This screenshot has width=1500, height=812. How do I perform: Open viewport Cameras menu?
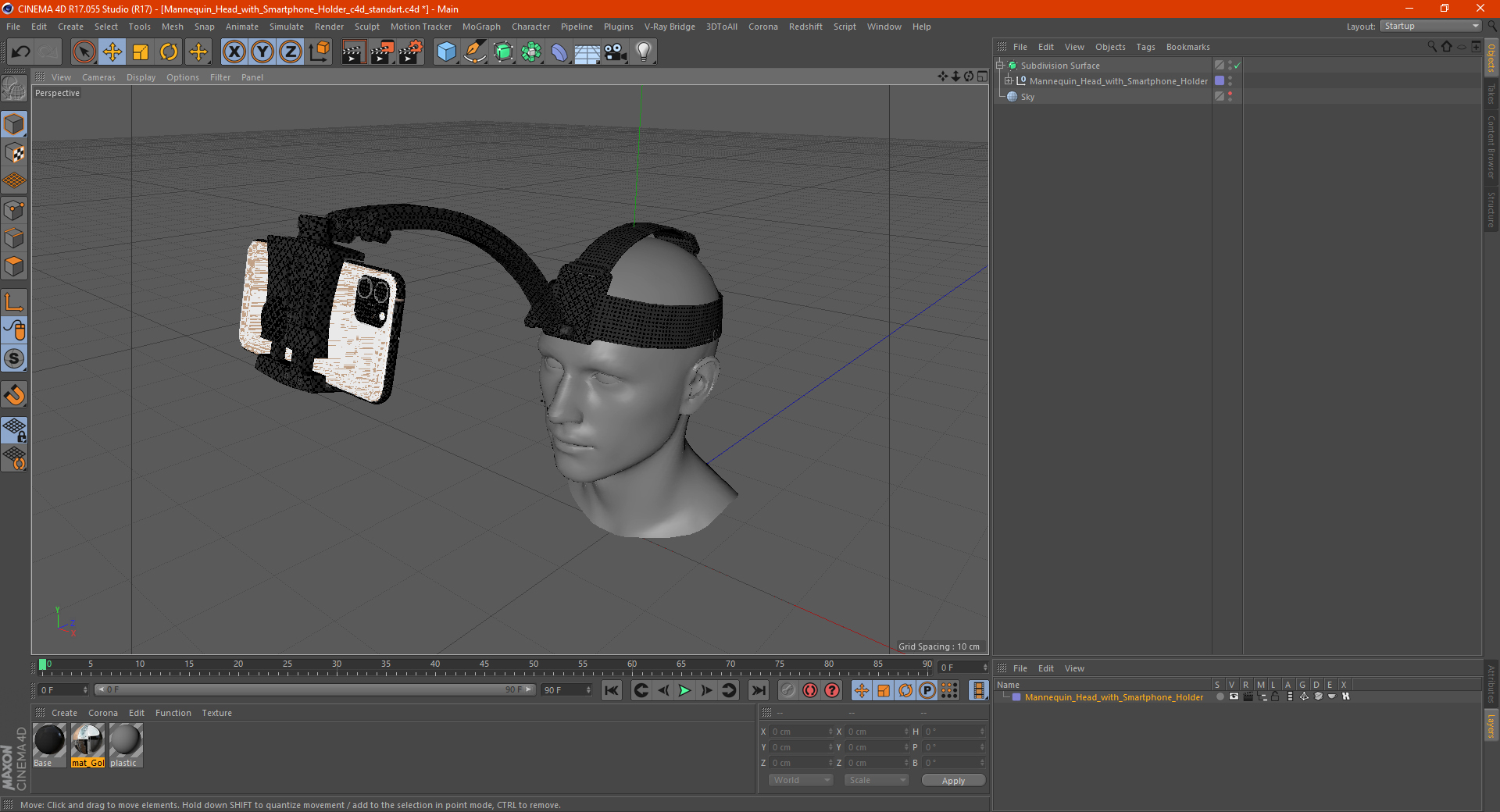point(98,77)
